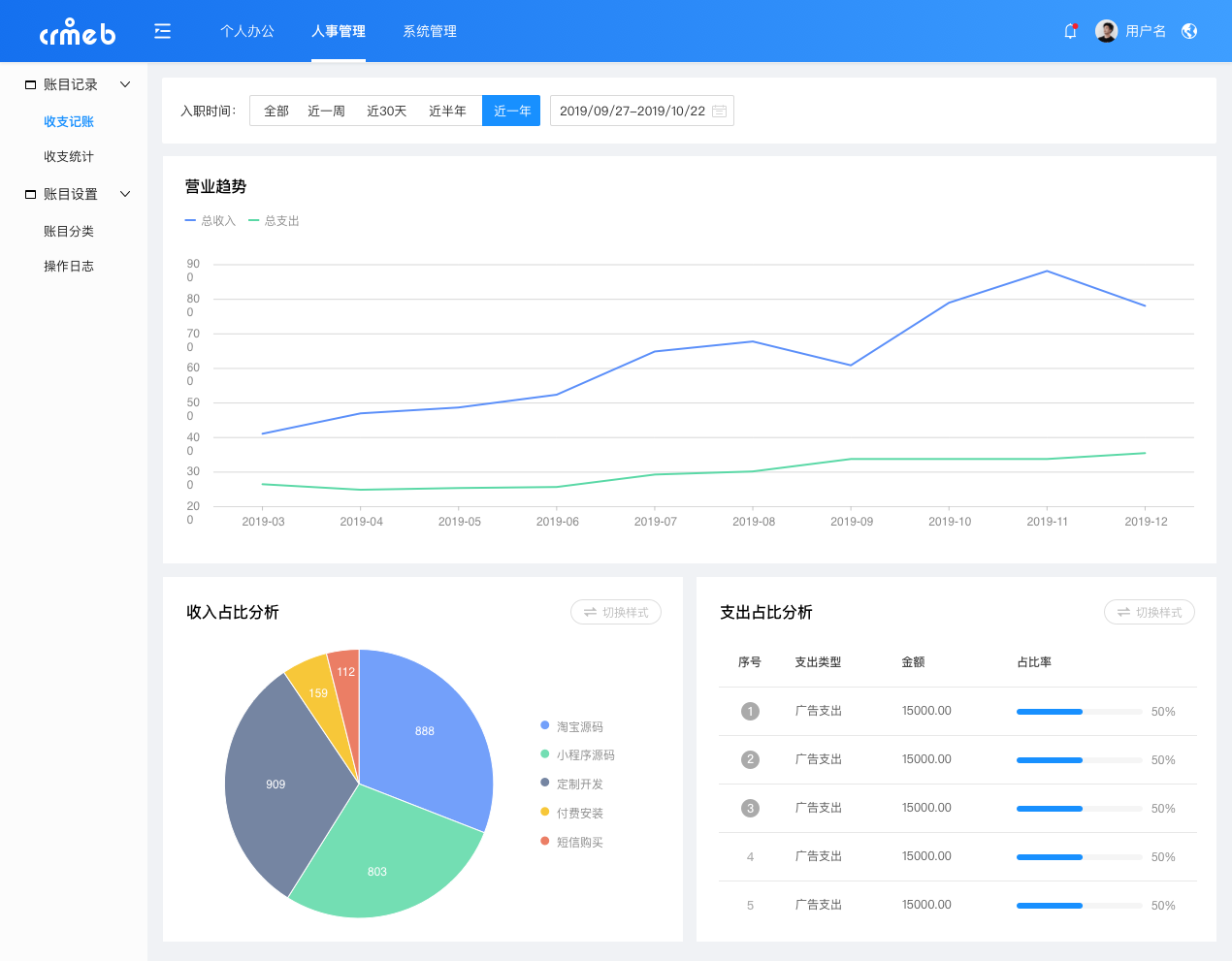Screen dimensions: 1232x961
Task: Switch to 个人办公 tab
Action: [247, 31]
